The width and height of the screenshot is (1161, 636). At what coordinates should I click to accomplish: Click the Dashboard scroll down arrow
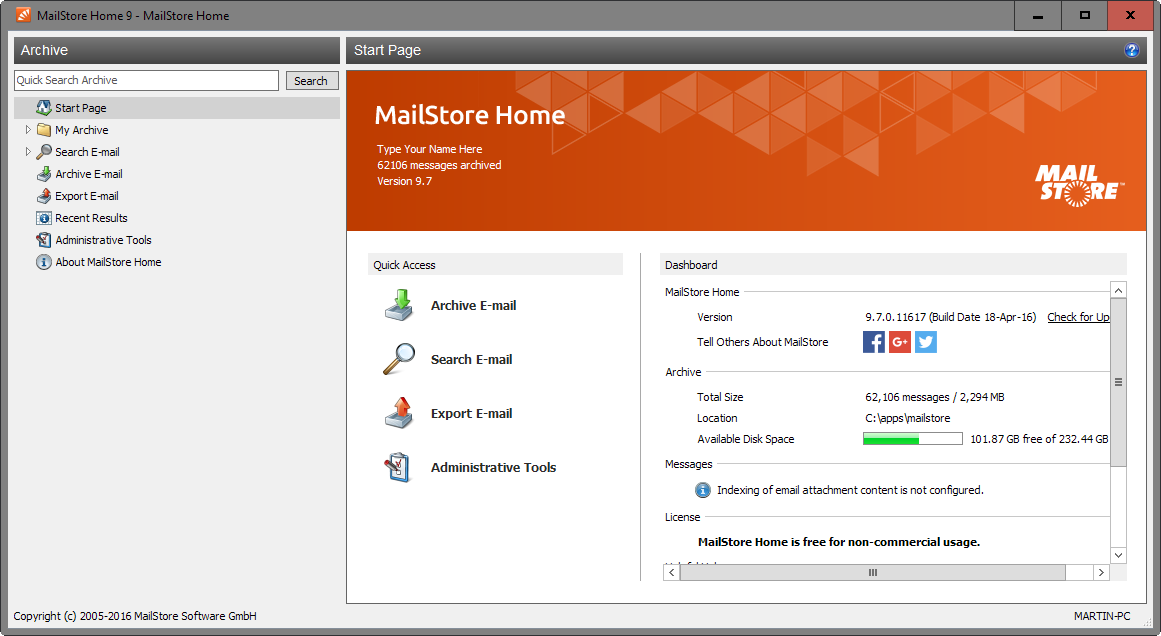pyautogui.click(x=1119, y=555)
